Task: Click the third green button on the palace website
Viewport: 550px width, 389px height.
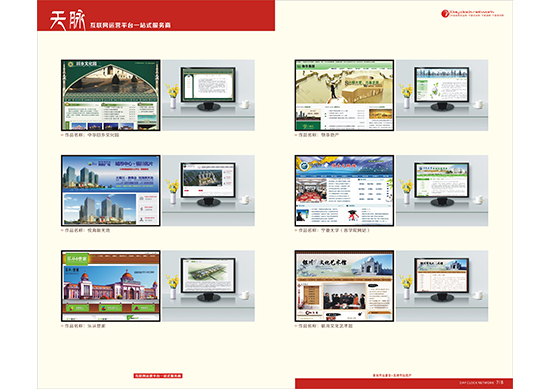Action: [143, 308]
